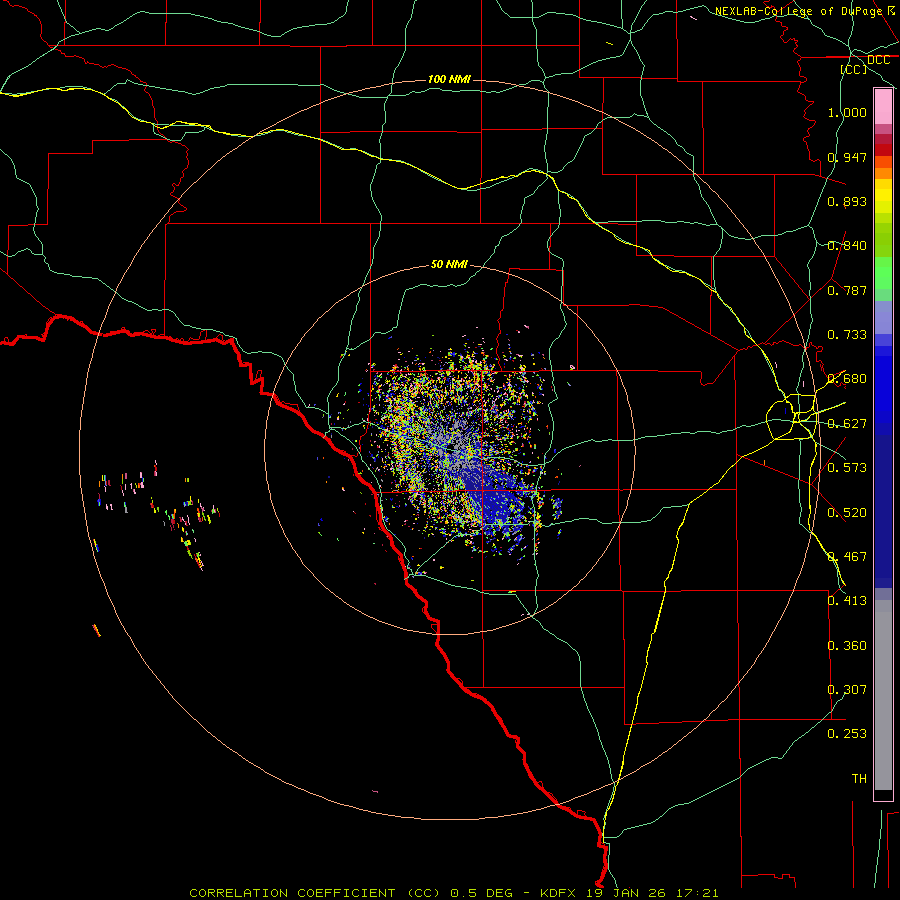Select the DCC label above the color scale
Image resolution: width=900 pixels, height=900 pixels.
[x=878, y=60]
